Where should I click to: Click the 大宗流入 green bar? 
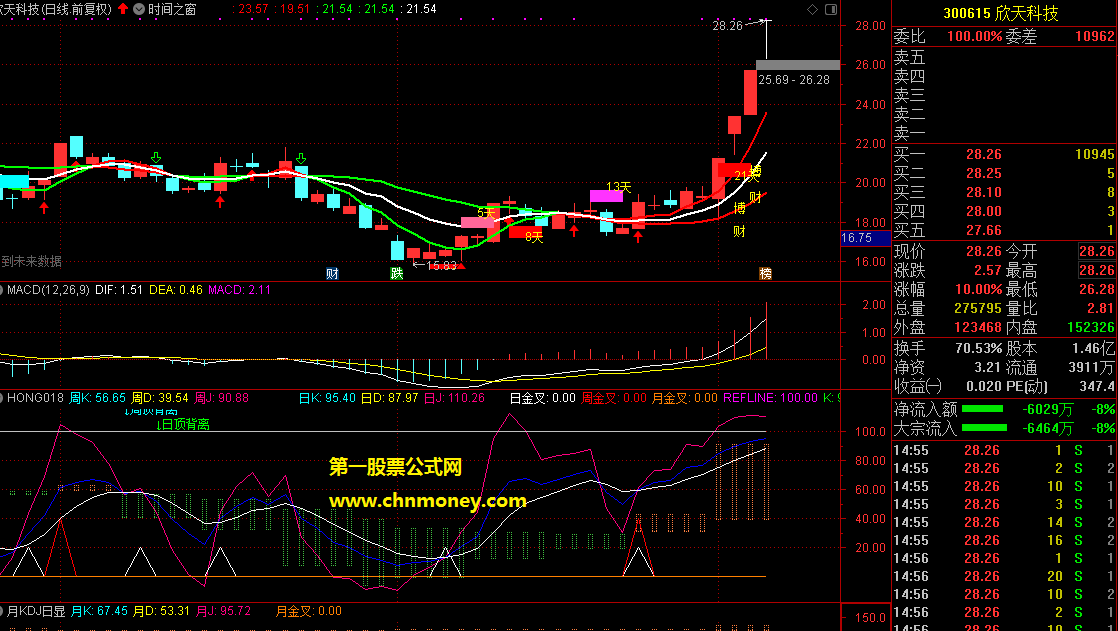coord(984,428)
